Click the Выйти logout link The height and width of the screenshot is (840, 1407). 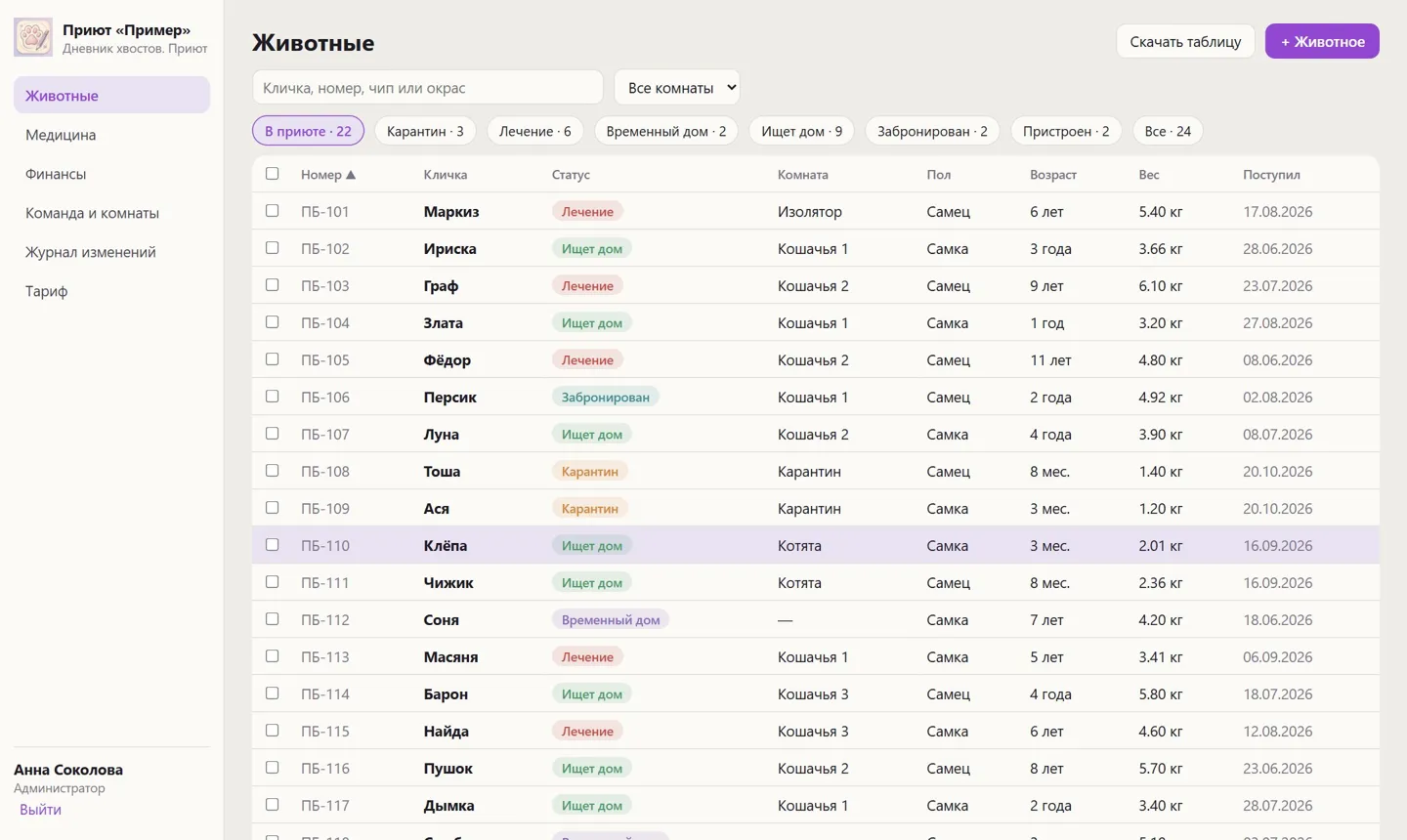coord(40,810)
